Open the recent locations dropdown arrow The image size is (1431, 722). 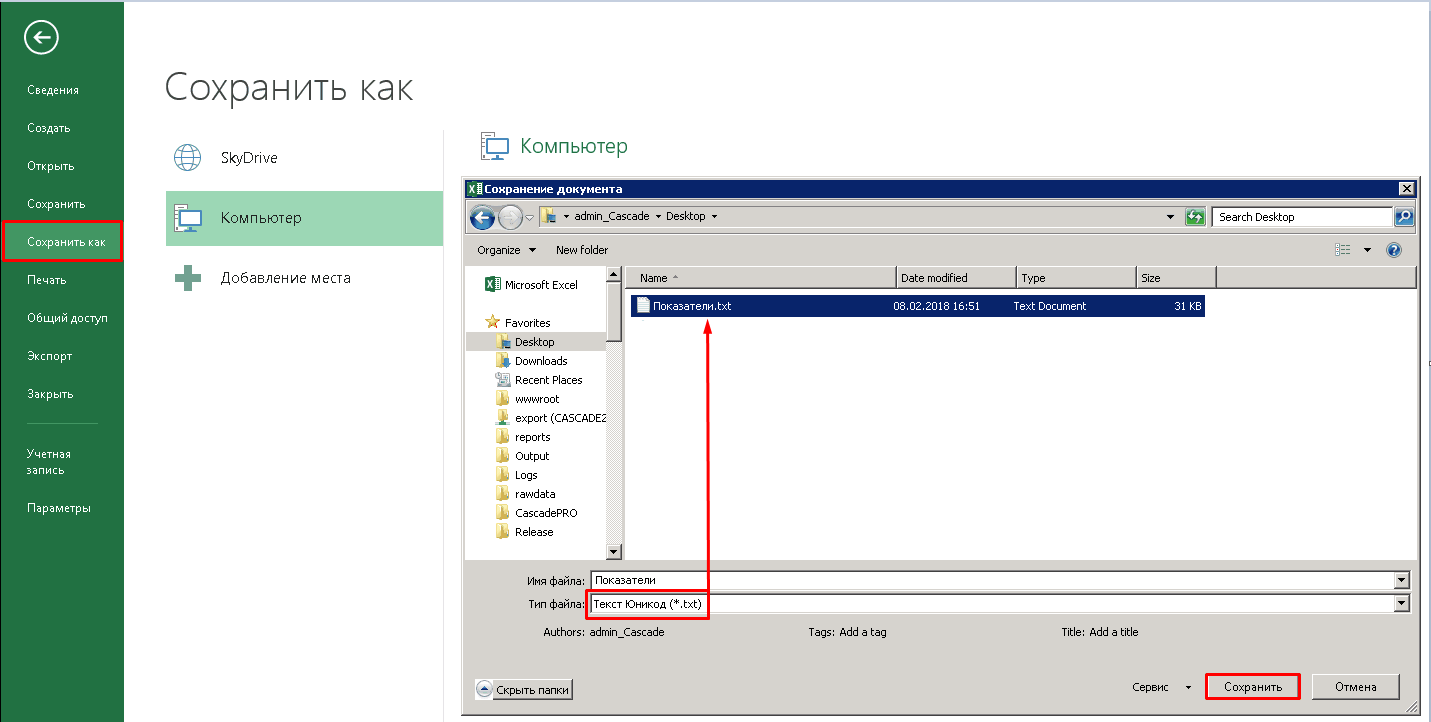point(529,217)
